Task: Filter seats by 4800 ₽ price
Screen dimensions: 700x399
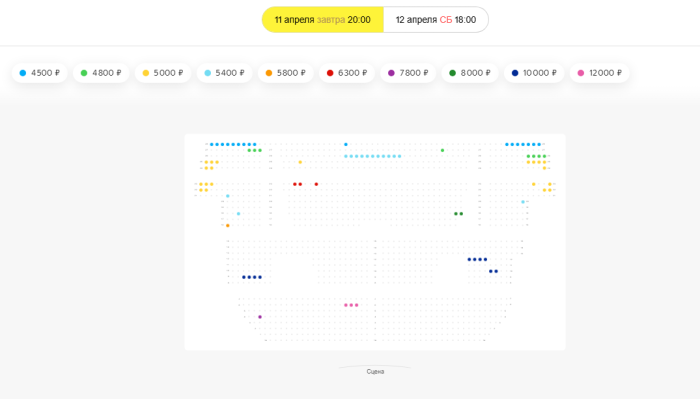Action: [x=101, y=73]
